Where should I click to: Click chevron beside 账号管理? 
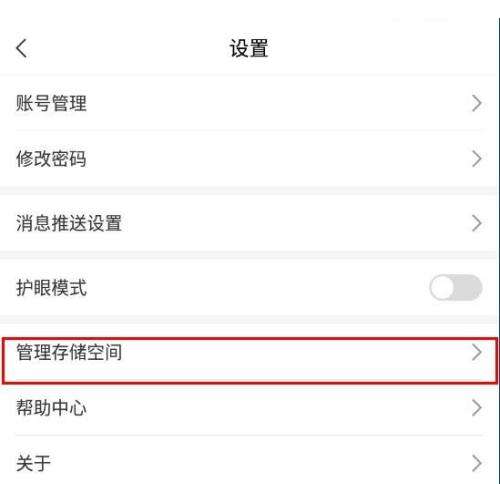pos(477,103)
